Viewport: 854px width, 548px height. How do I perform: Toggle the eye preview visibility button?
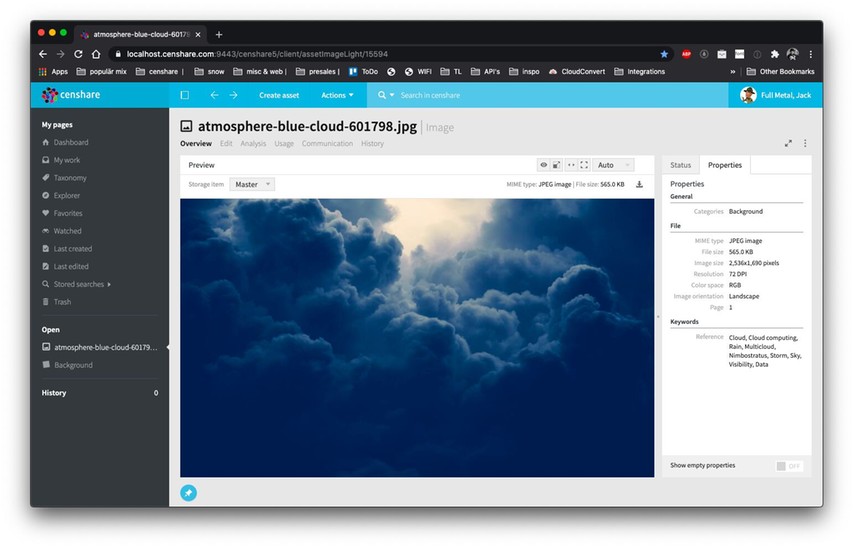point(544,165)
